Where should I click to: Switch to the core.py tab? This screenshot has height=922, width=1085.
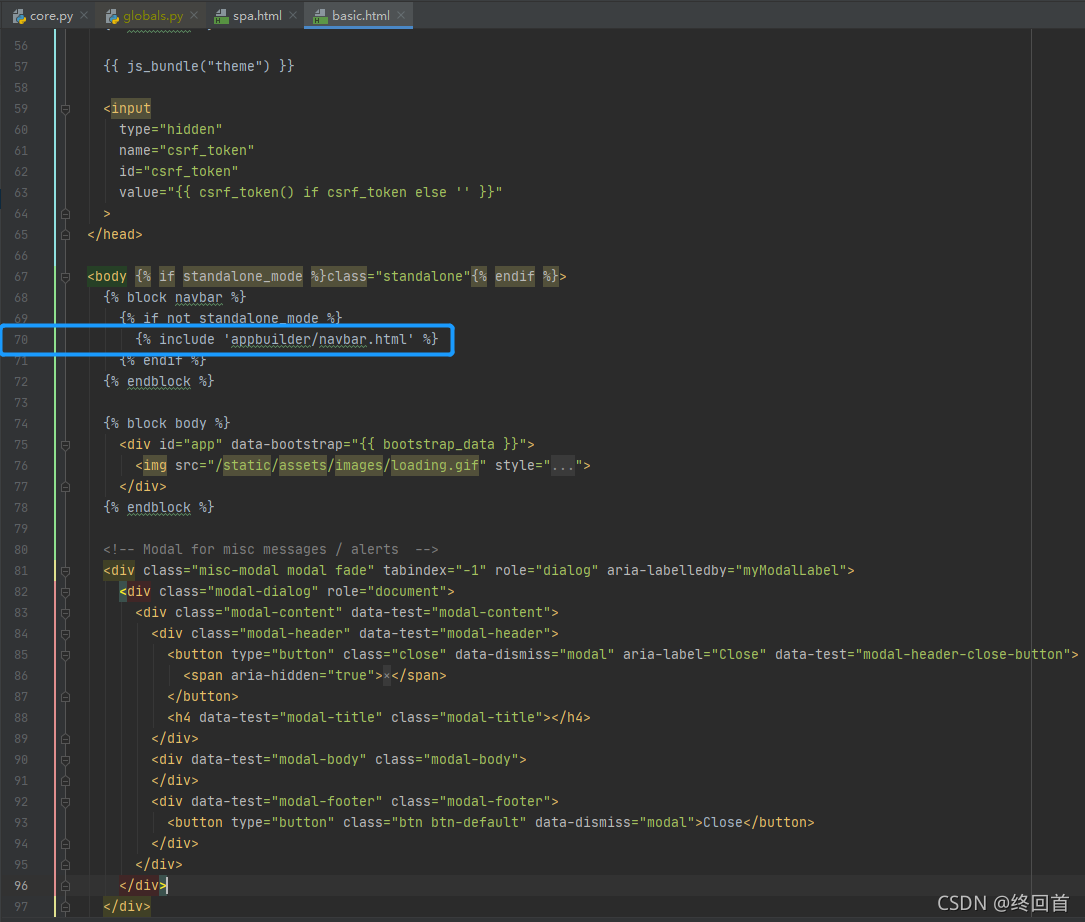click(51, 15)
